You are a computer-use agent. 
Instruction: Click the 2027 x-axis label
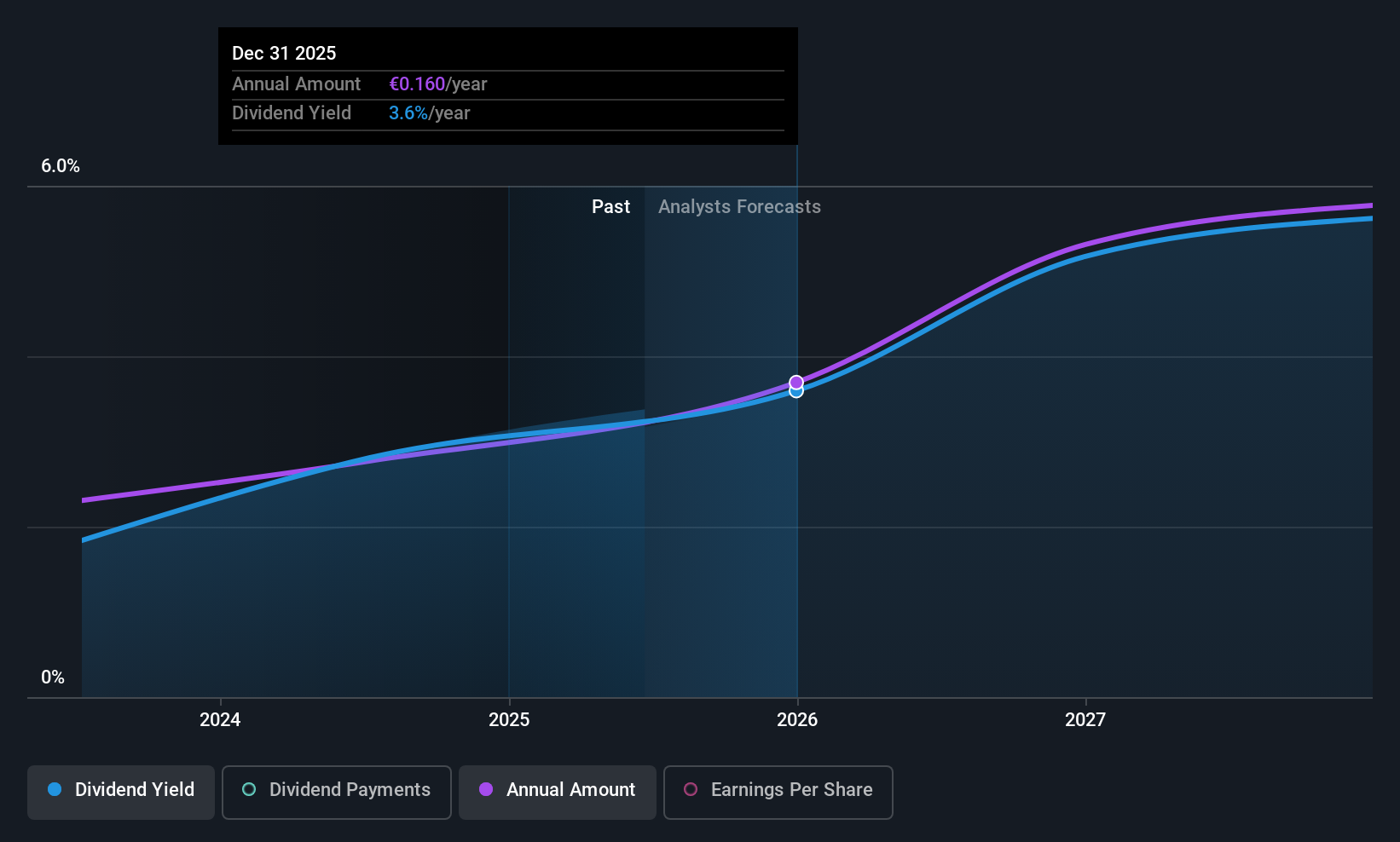tap(1085, 719)
